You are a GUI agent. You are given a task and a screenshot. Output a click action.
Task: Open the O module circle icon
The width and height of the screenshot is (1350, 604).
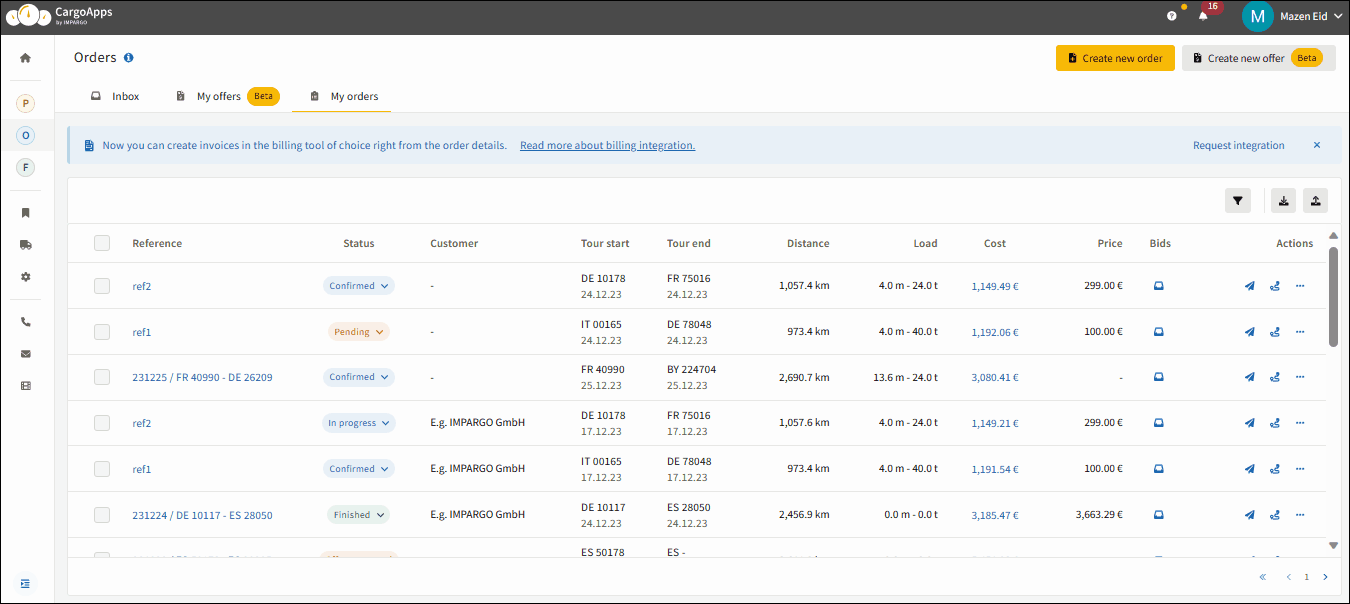[26, 135]
